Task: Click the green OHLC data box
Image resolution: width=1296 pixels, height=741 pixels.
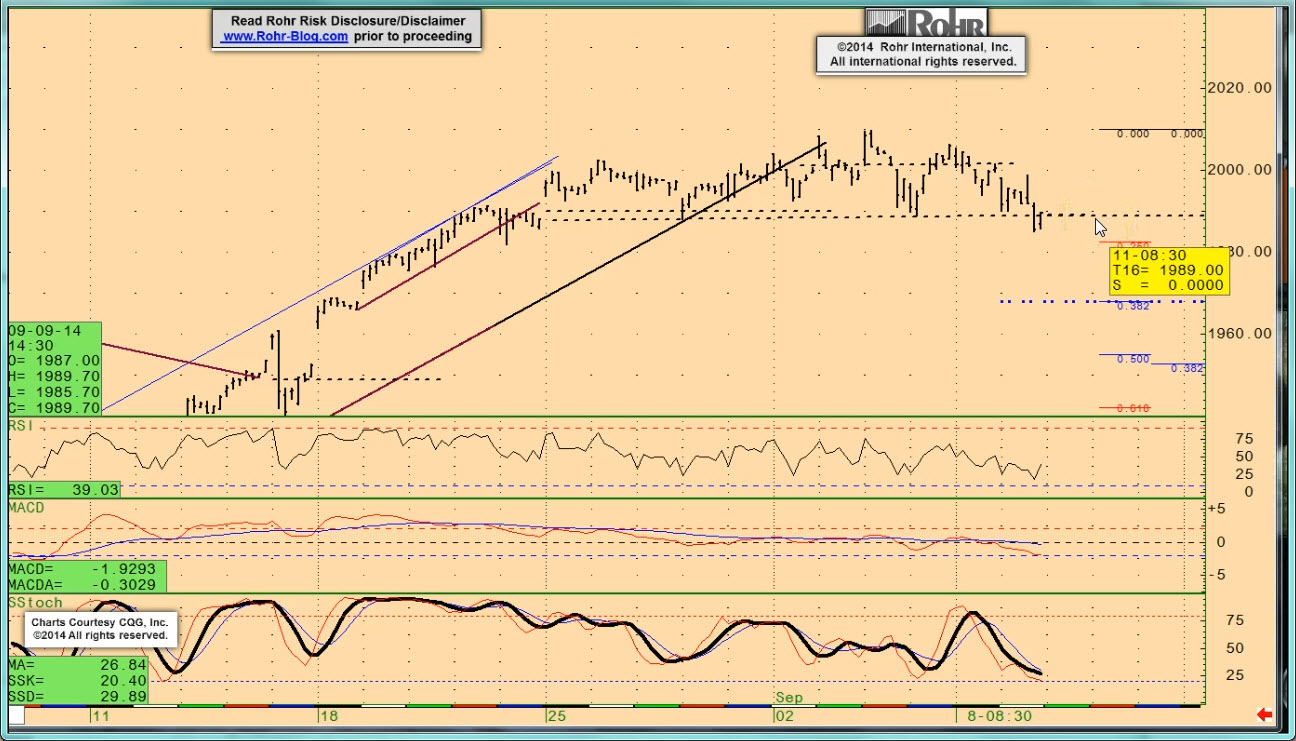Action: [x=55, y=368]
